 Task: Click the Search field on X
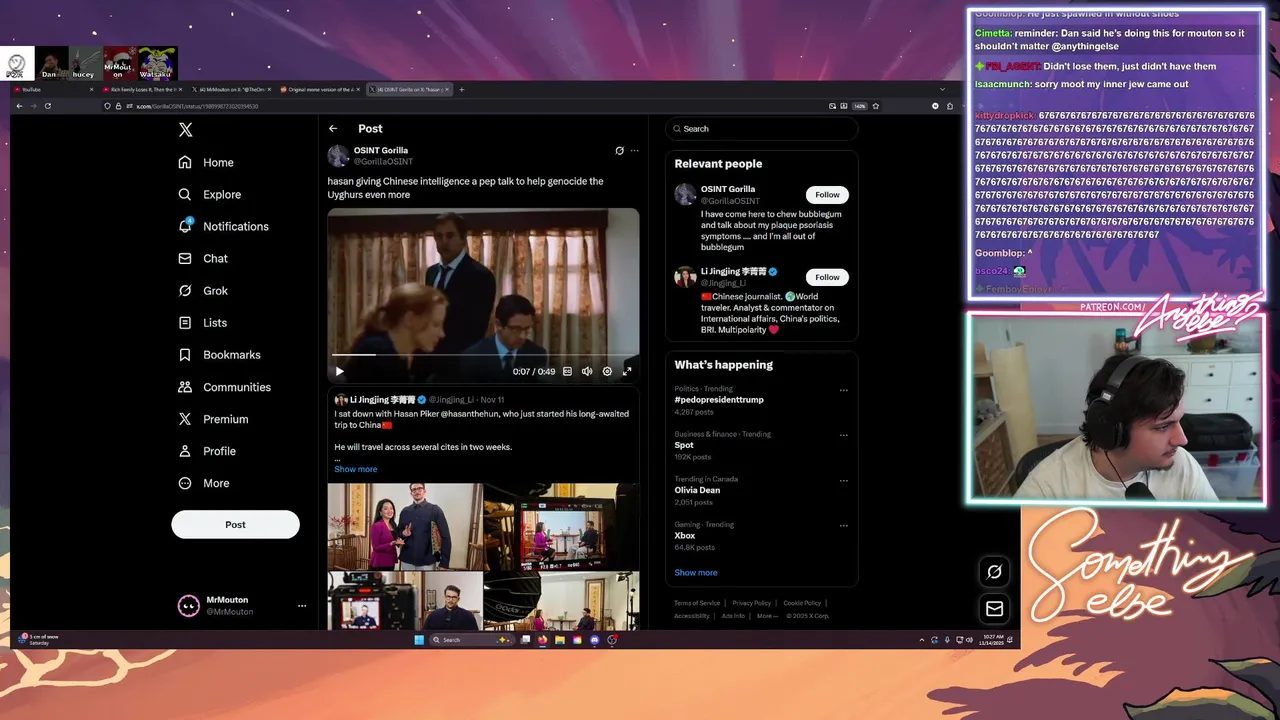click(762, 128)
